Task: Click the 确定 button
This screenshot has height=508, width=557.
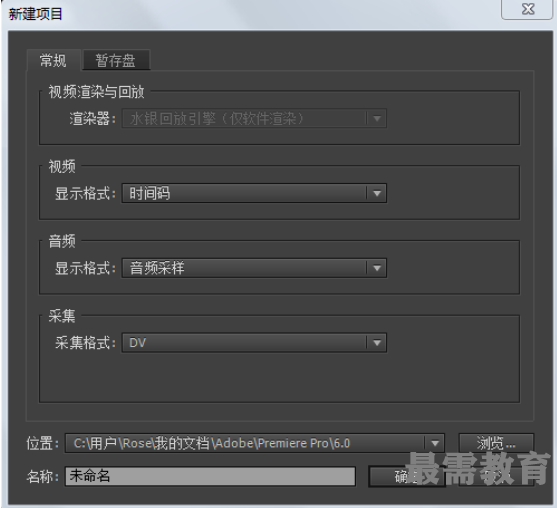Action: click(x=407, y=477)
